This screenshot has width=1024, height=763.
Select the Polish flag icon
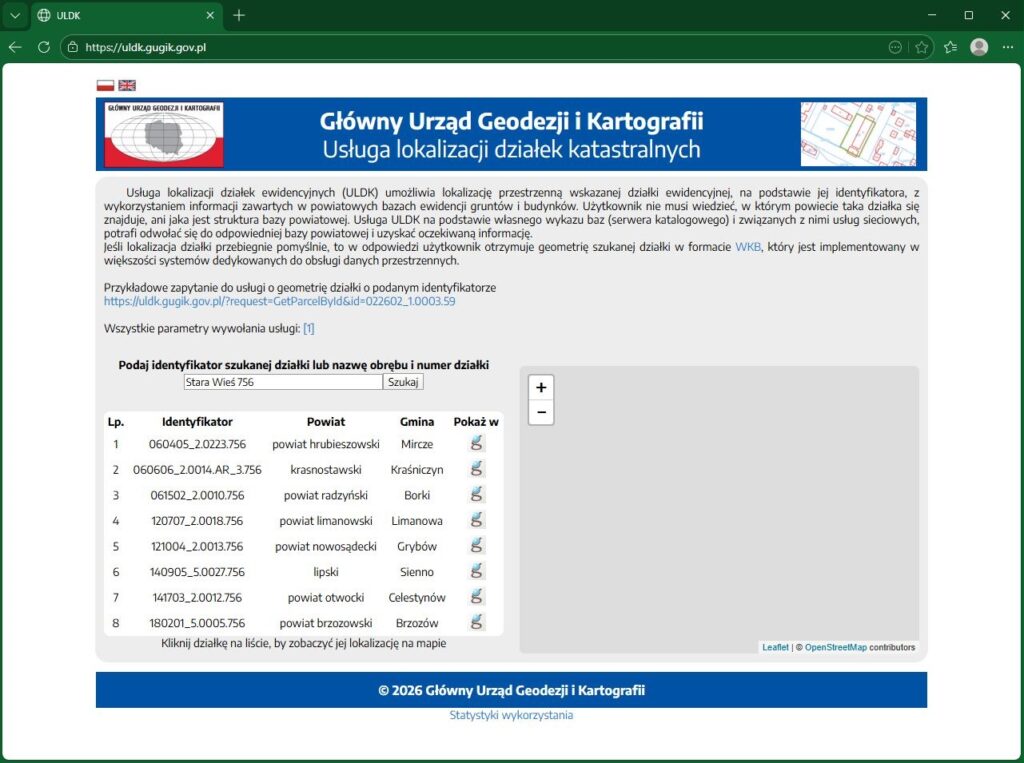click(106, 85)
